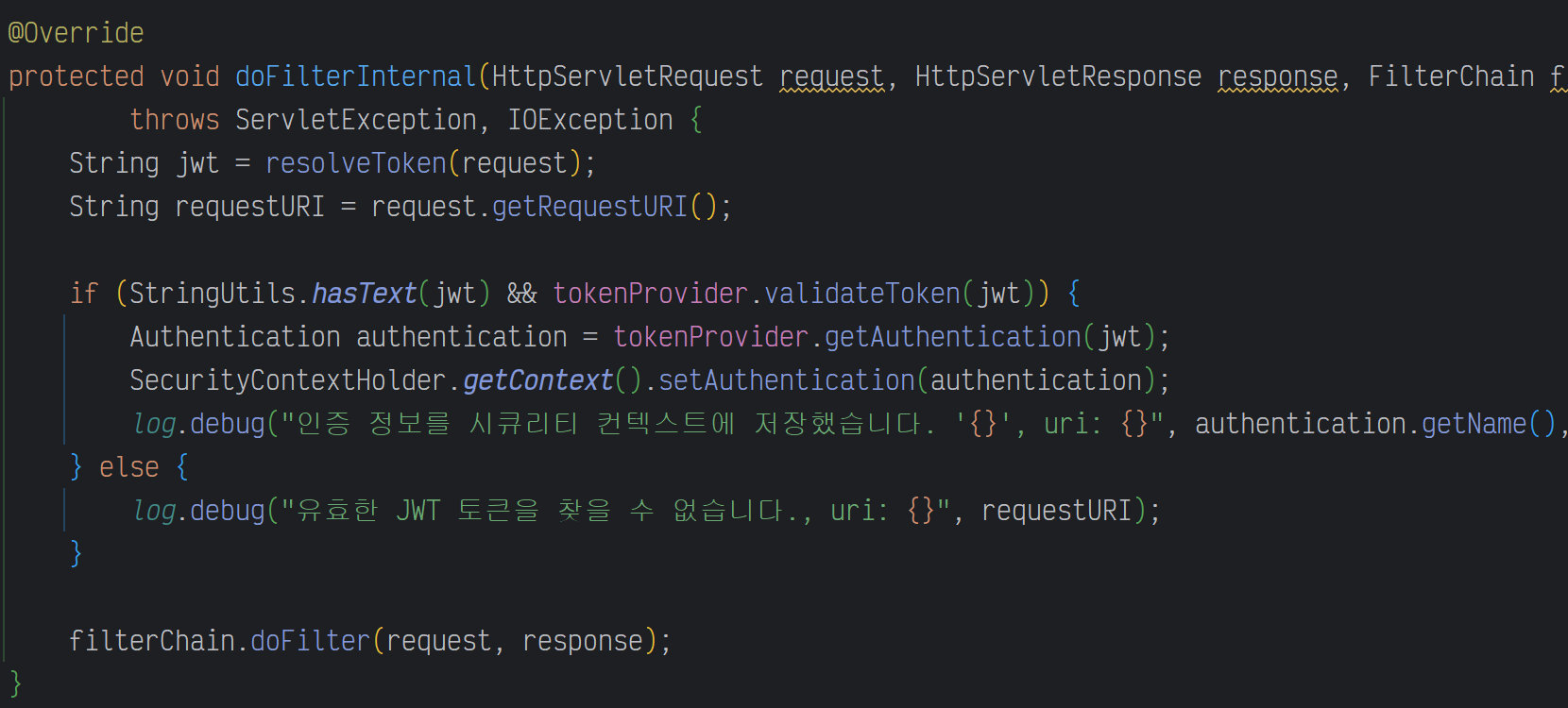The image size is (1568, 708).
Task: Click the italic hasText method call
Action: pos(364,294)
